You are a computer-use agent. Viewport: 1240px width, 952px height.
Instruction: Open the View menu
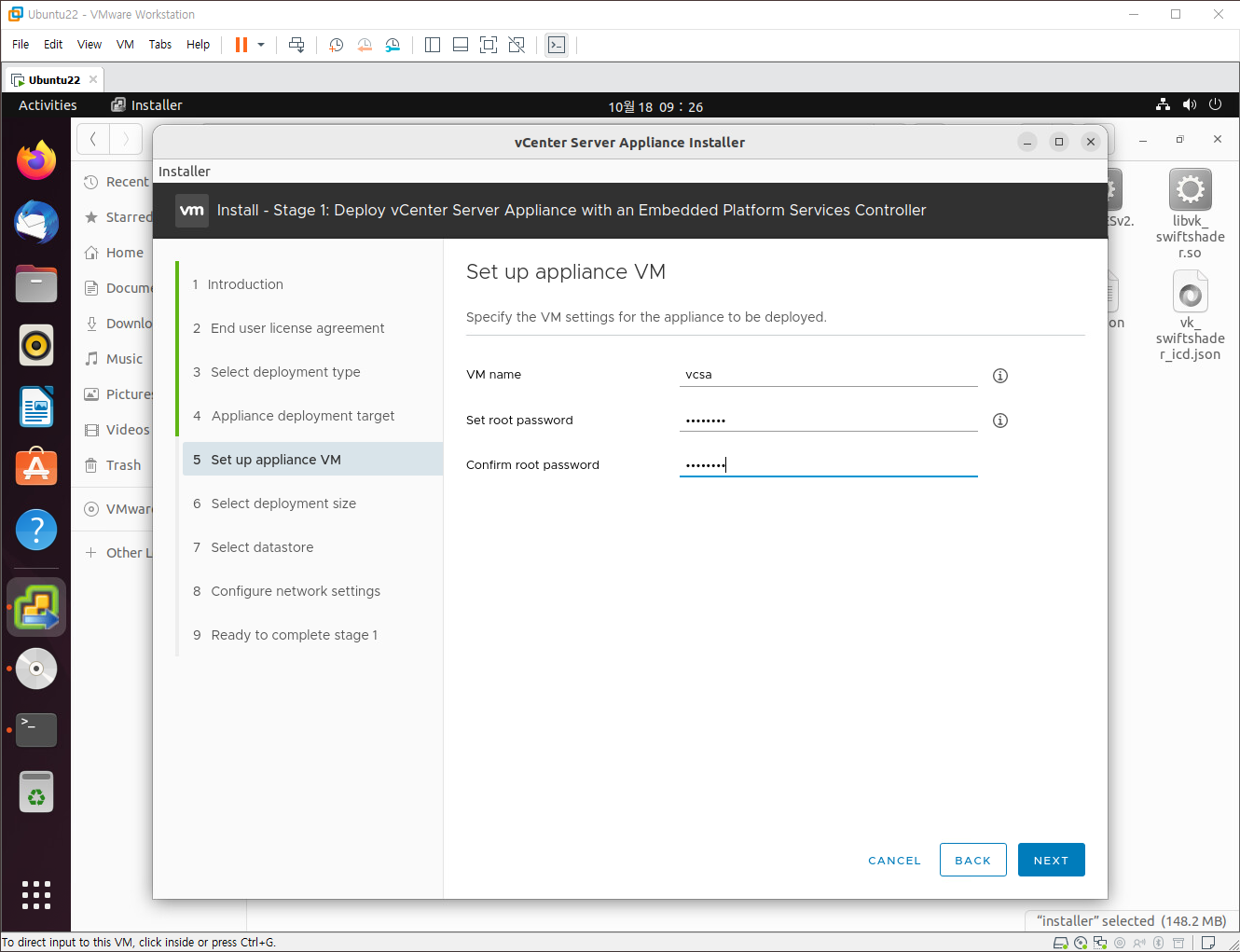pos(90,45)
